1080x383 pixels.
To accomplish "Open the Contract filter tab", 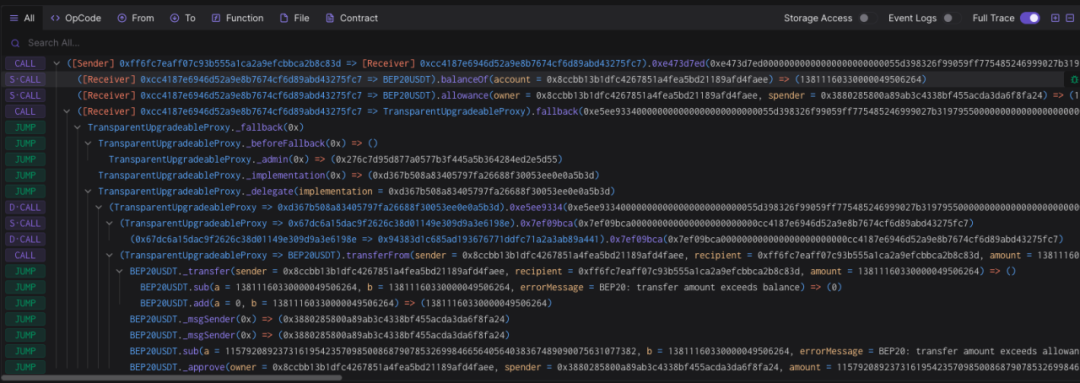I will point(352,18).
